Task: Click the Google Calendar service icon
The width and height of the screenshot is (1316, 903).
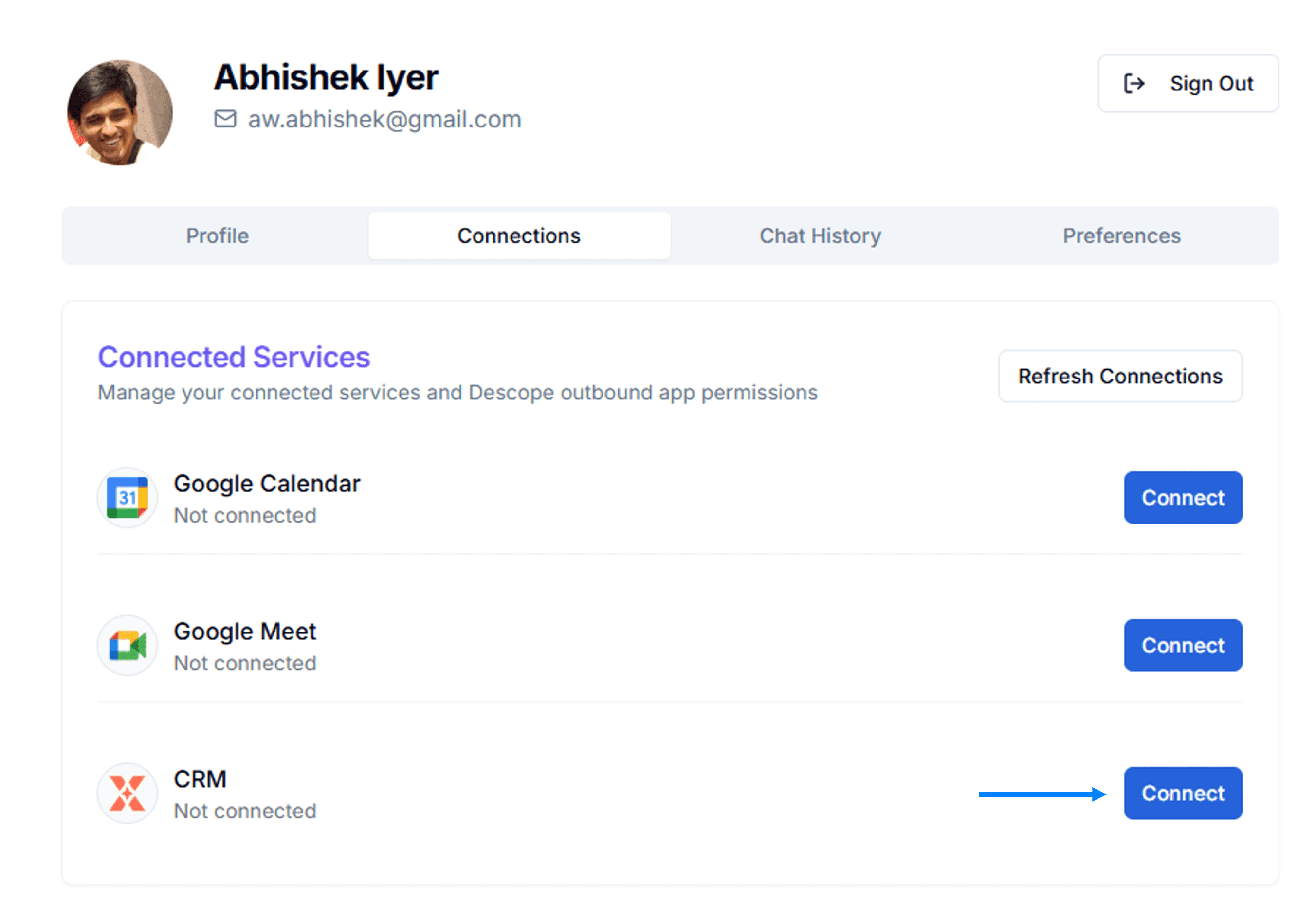Action: point(127,498)
